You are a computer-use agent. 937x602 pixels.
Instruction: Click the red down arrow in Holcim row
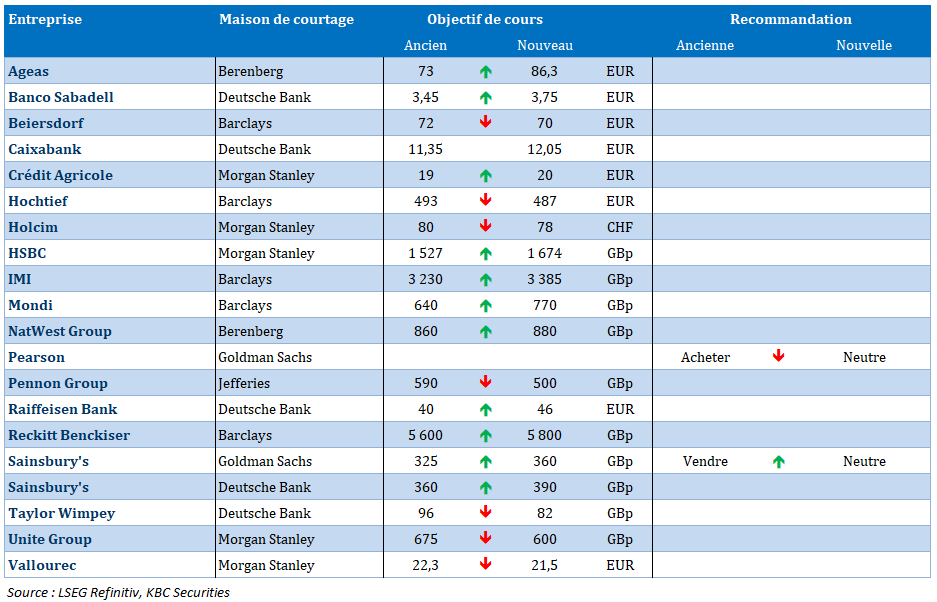(x=485, y=226)
